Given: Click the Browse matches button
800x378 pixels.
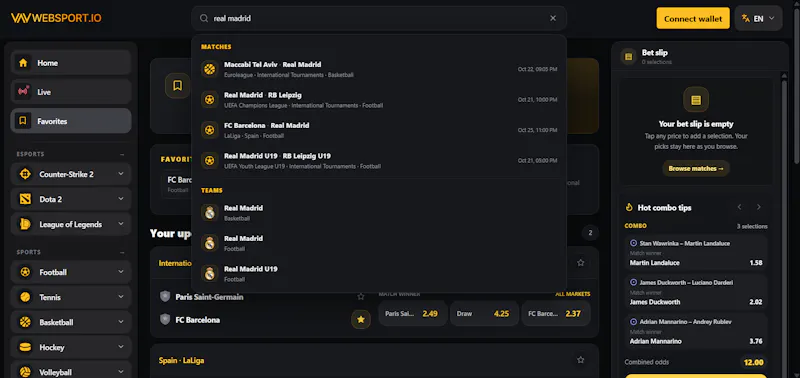Looking at the screenshot, I should [x=696, y=168].
